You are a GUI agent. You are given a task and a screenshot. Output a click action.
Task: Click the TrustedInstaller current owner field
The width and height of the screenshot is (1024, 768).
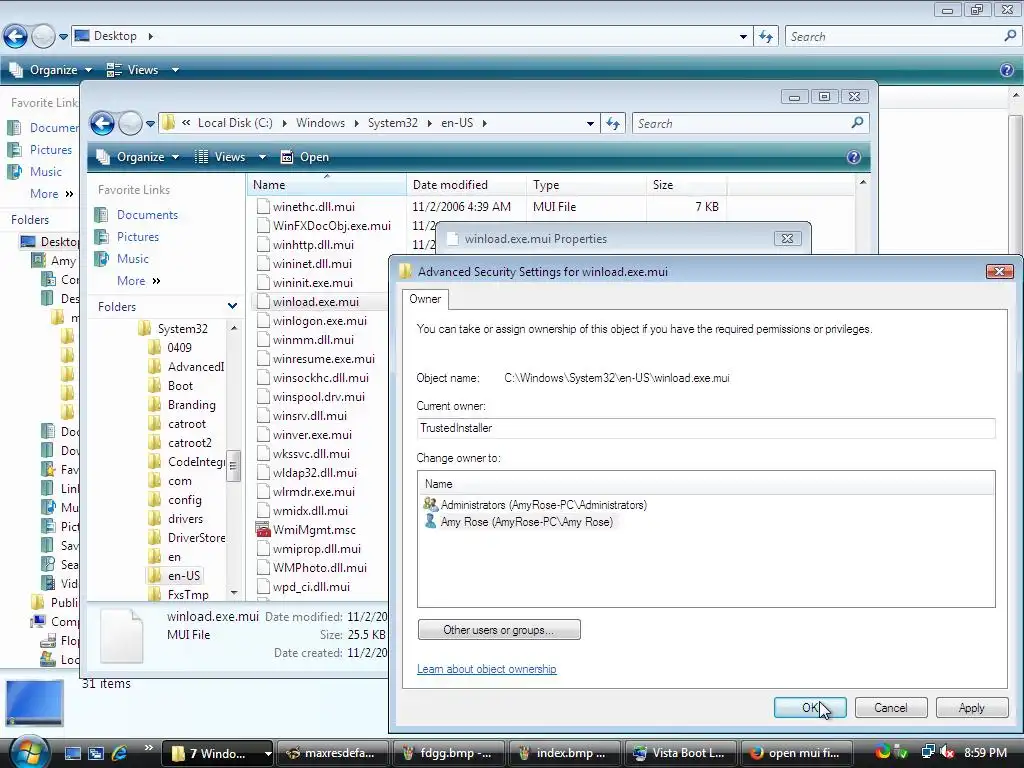(x=706, y=428)
